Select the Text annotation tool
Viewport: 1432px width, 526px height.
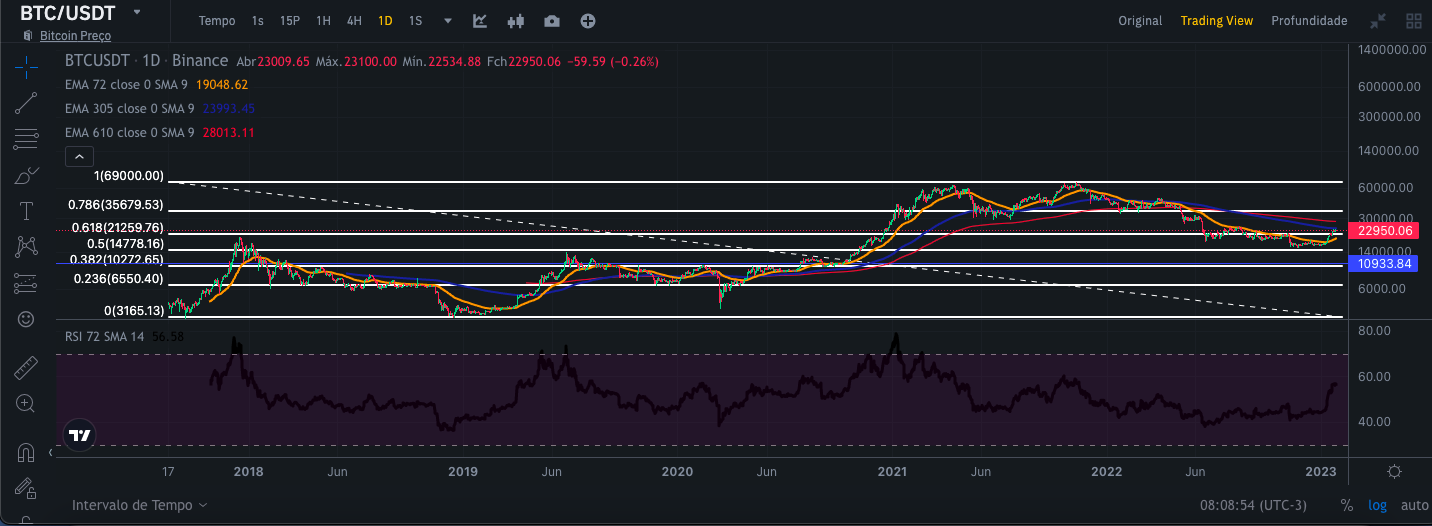(x=26, y=211)
